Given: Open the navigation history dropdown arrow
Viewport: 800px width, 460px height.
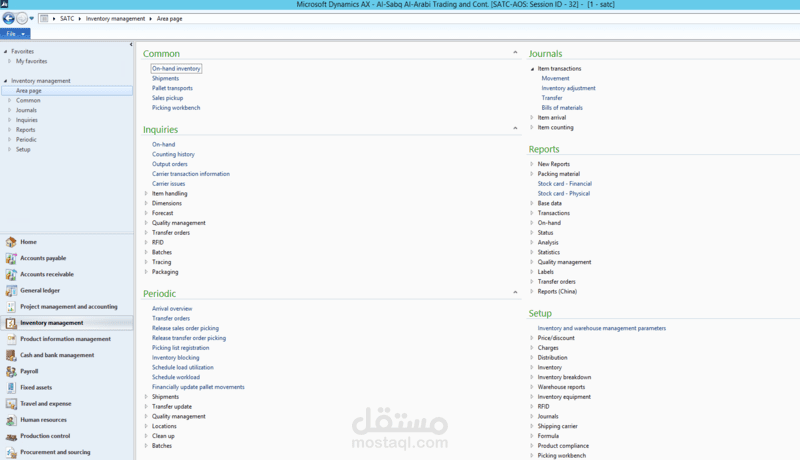Looking at the screenshot, I should click(x=32, y=18).
